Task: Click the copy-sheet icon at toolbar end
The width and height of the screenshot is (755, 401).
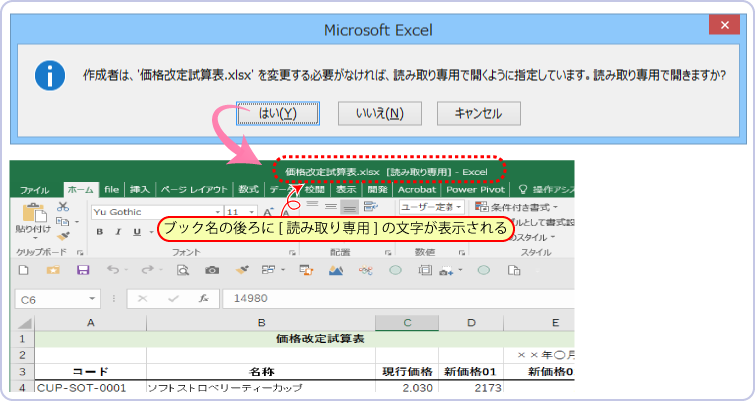Action: tap(514, 270)
